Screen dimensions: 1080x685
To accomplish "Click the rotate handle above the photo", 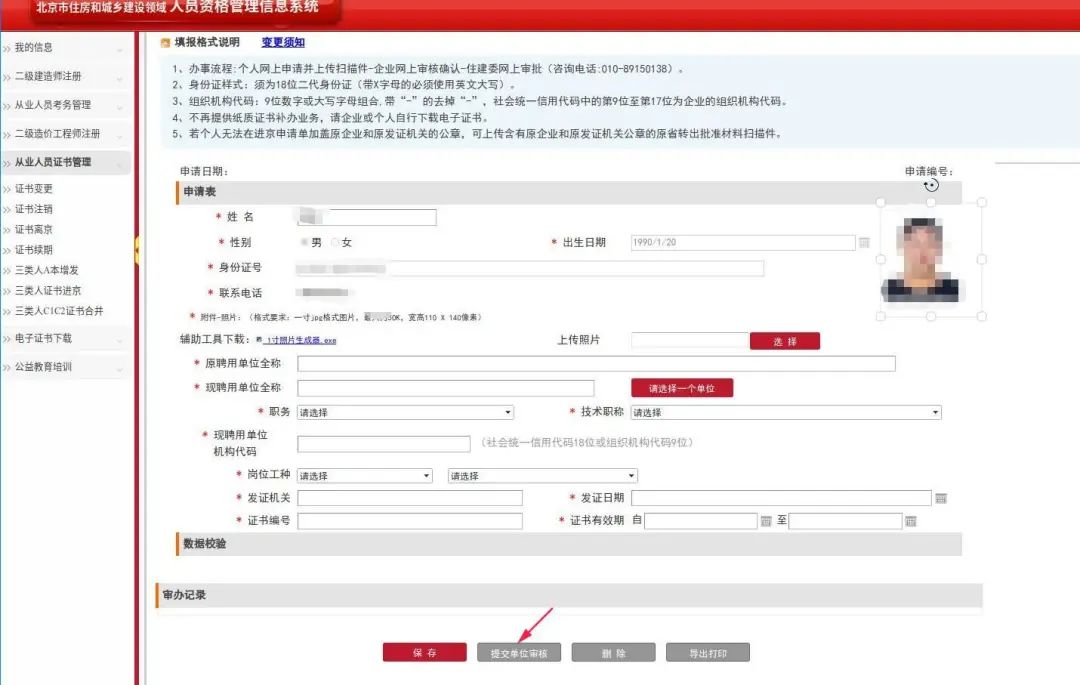I will (931, 185).
